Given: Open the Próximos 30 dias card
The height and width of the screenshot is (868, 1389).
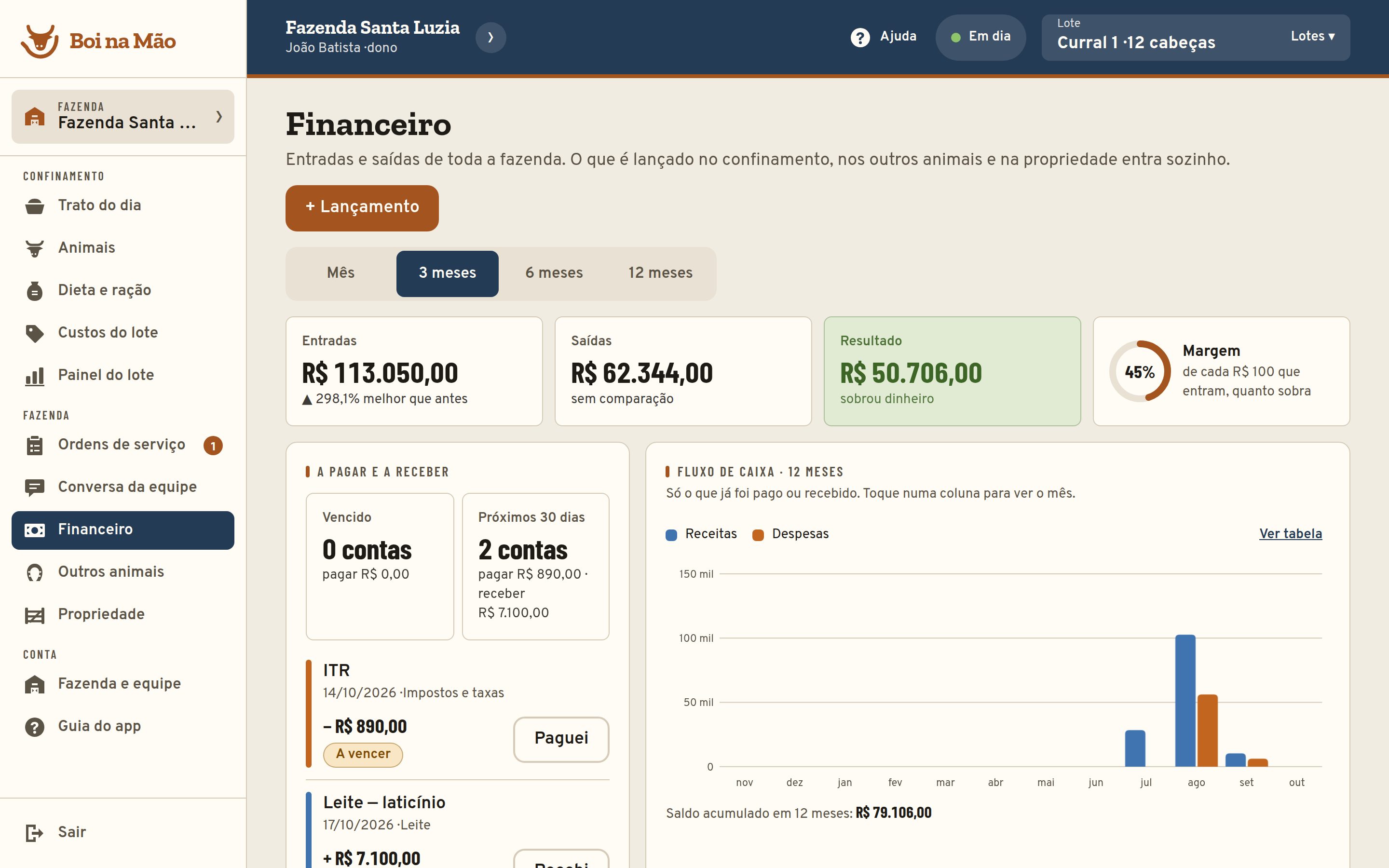Looking at the screenshot, I should pos(535,566).
